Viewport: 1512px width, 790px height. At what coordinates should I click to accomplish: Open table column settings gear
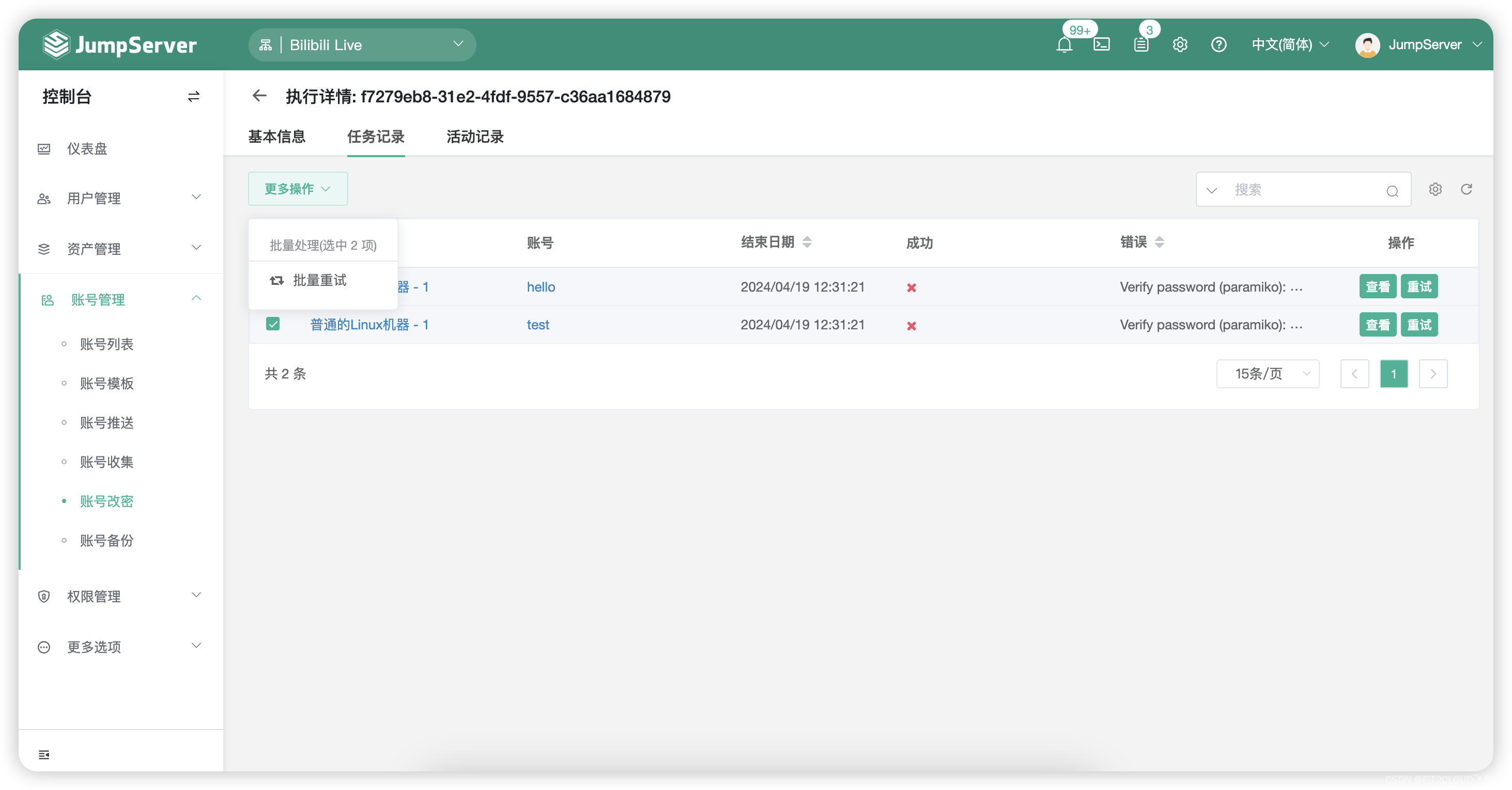pos(1435,189)
